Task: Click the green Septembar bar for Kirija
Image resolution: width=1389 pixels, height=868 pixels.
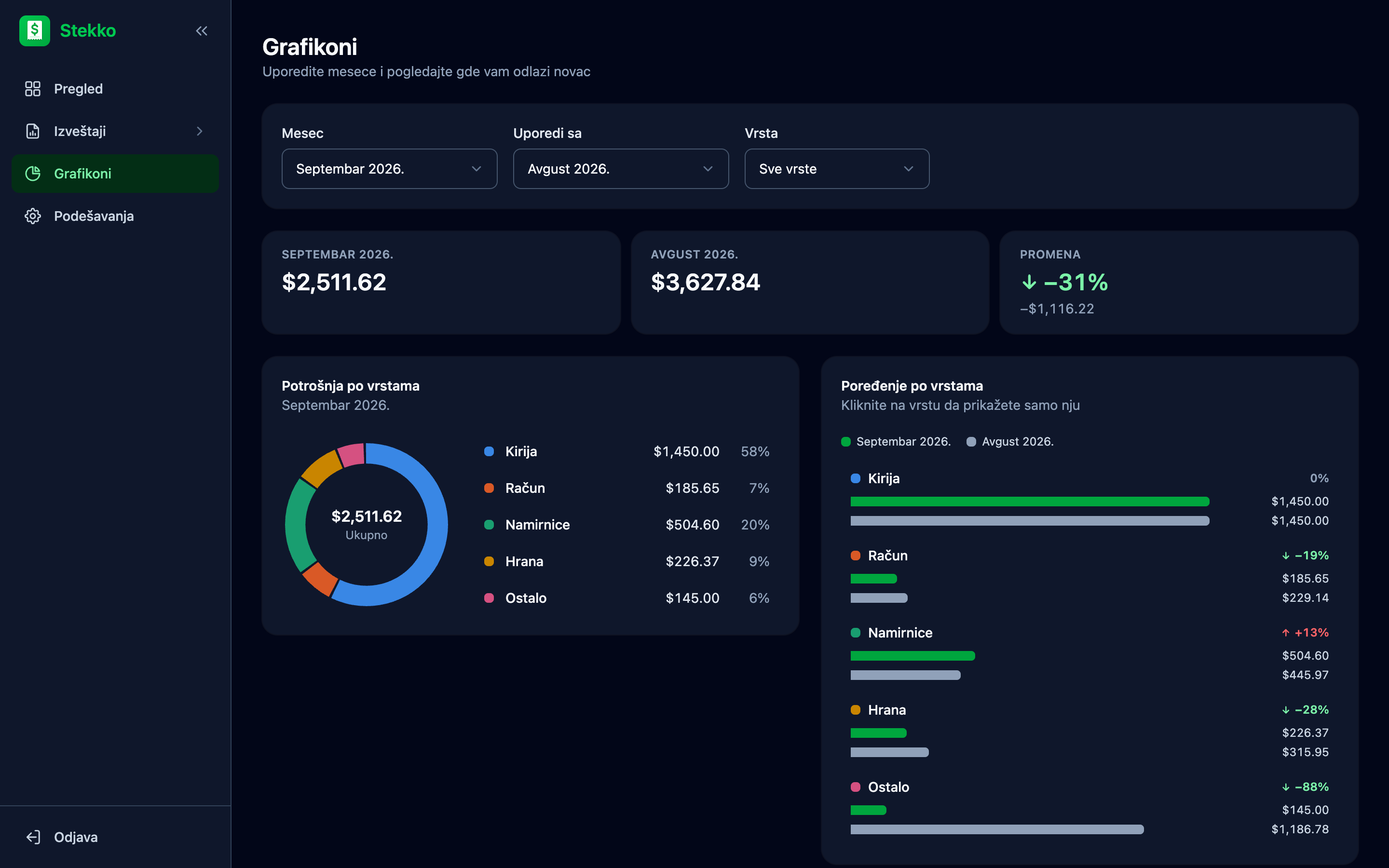Action: pyautogui.click(x=1030, y=502)
